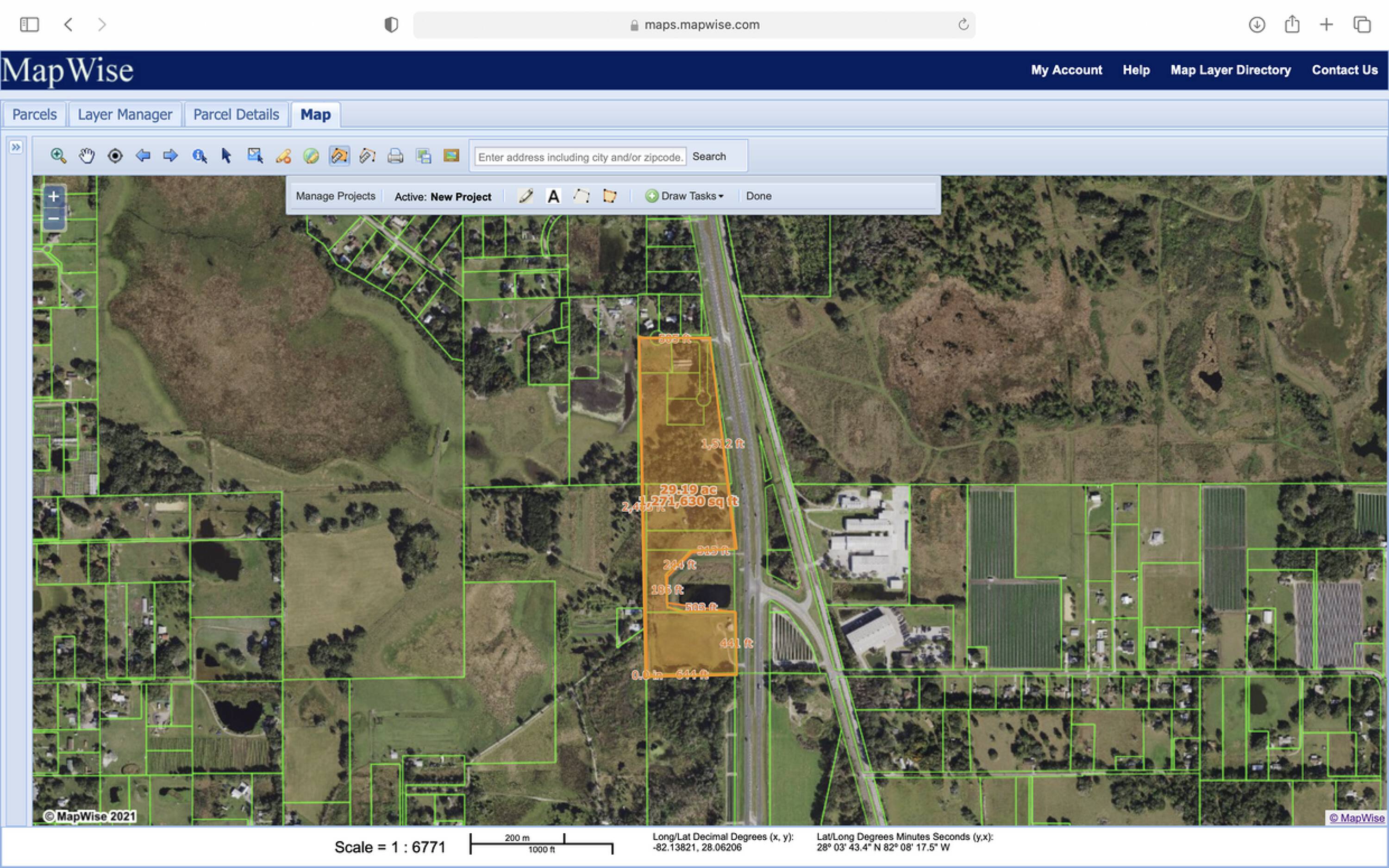The height and width of the screenshot is (868, 1389).
Task: Click Done in drawing toolbar
Action: pyautogui.click(x=758, y=196)
